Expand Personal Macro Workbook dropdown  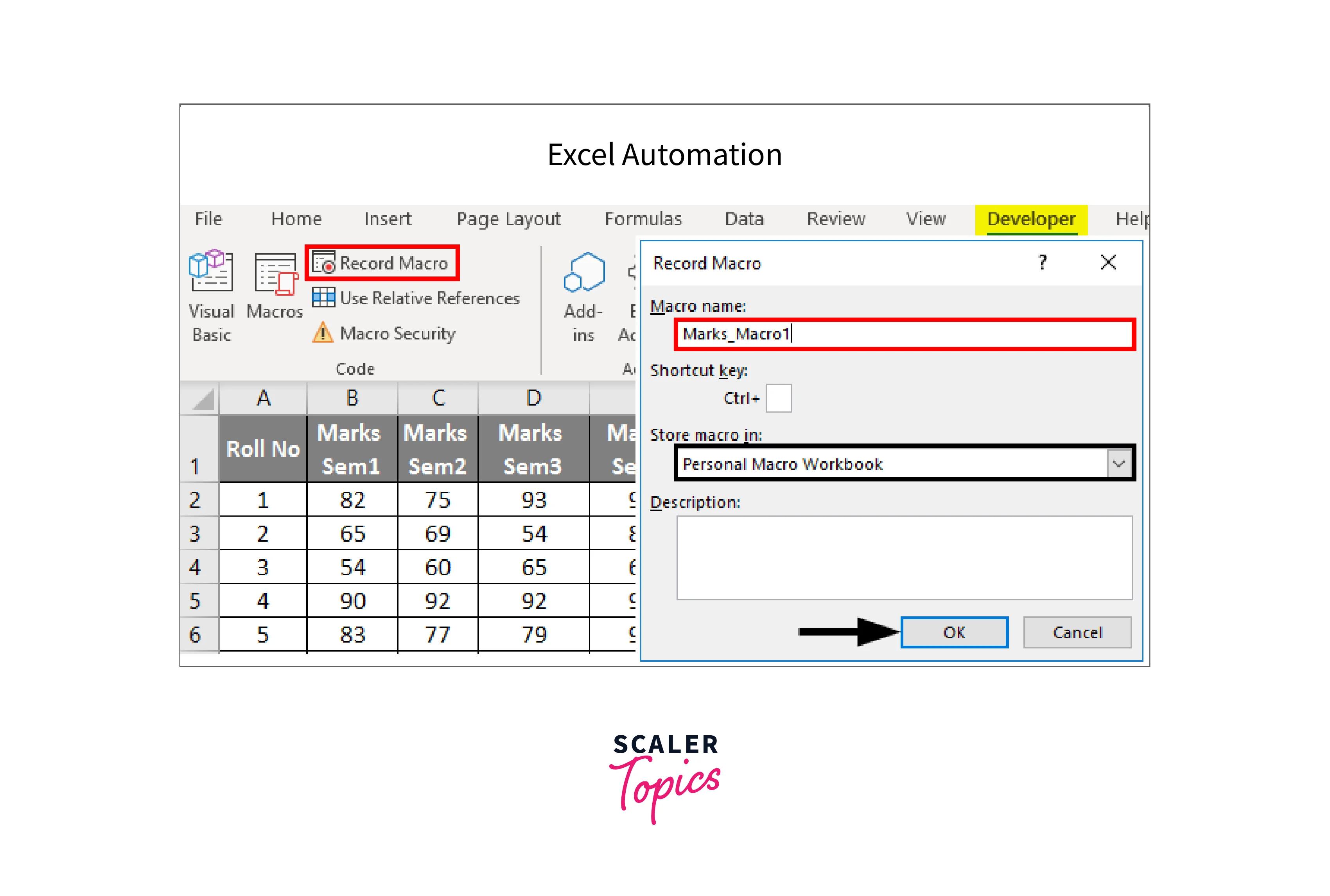click(x=1120, y=464)
